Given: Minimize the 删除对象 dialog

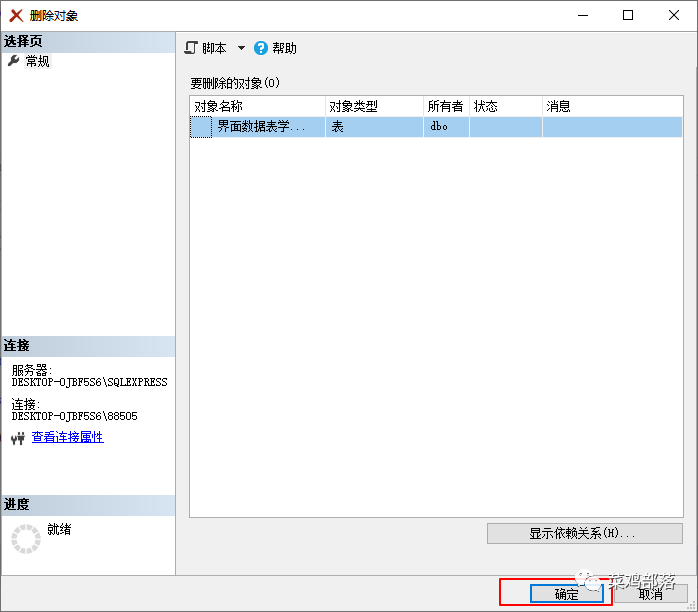Looking at the screenshot, I should point(583,15).
